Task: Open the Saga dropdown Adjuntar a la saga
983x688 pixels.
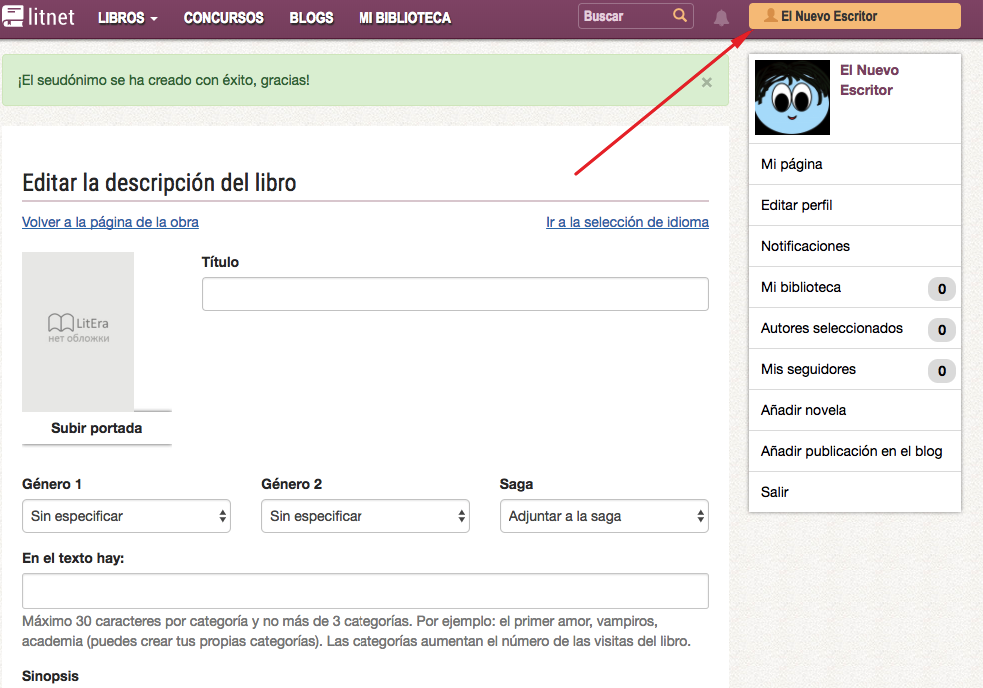Action: [604, 516]
